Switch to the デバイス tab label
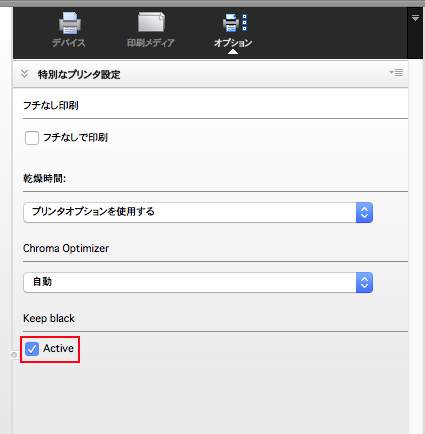This screenshot has width=425, height=434. [x=69, y=43]
